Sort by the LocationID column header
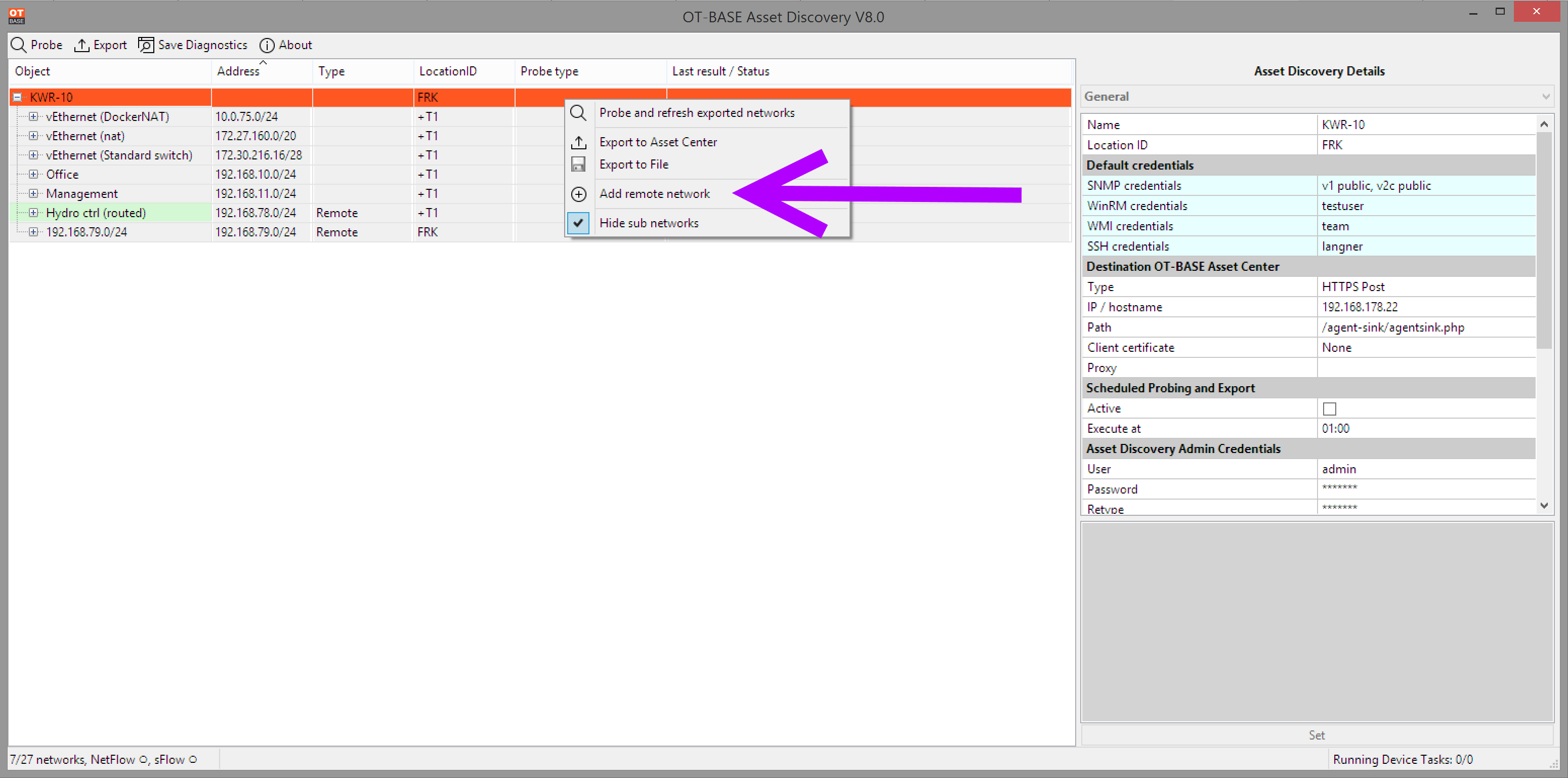 pyautogui.click(x=464, y=71)
